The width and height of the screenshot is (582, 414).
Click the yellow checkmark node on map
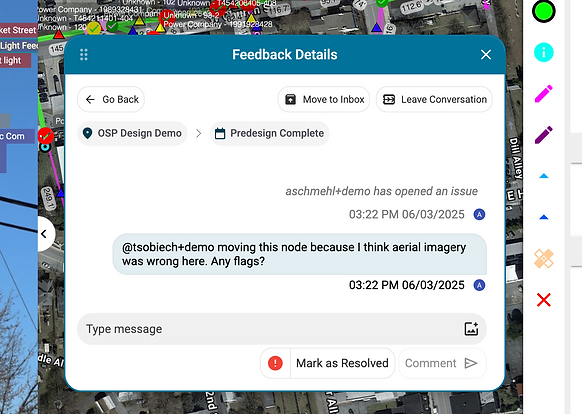click(94, 28)
